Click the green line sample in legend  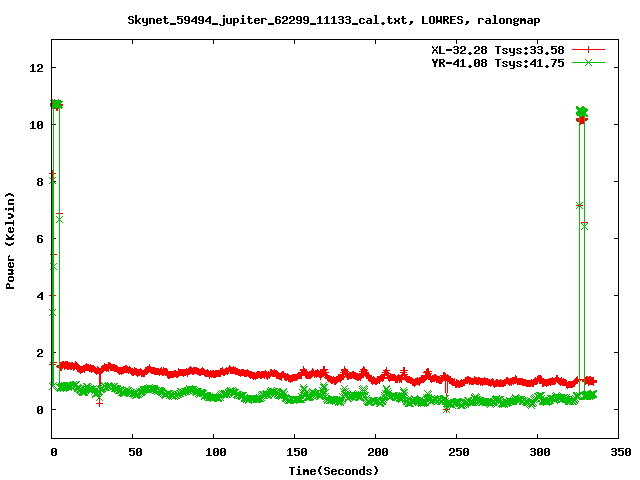[x=588, y=62]
